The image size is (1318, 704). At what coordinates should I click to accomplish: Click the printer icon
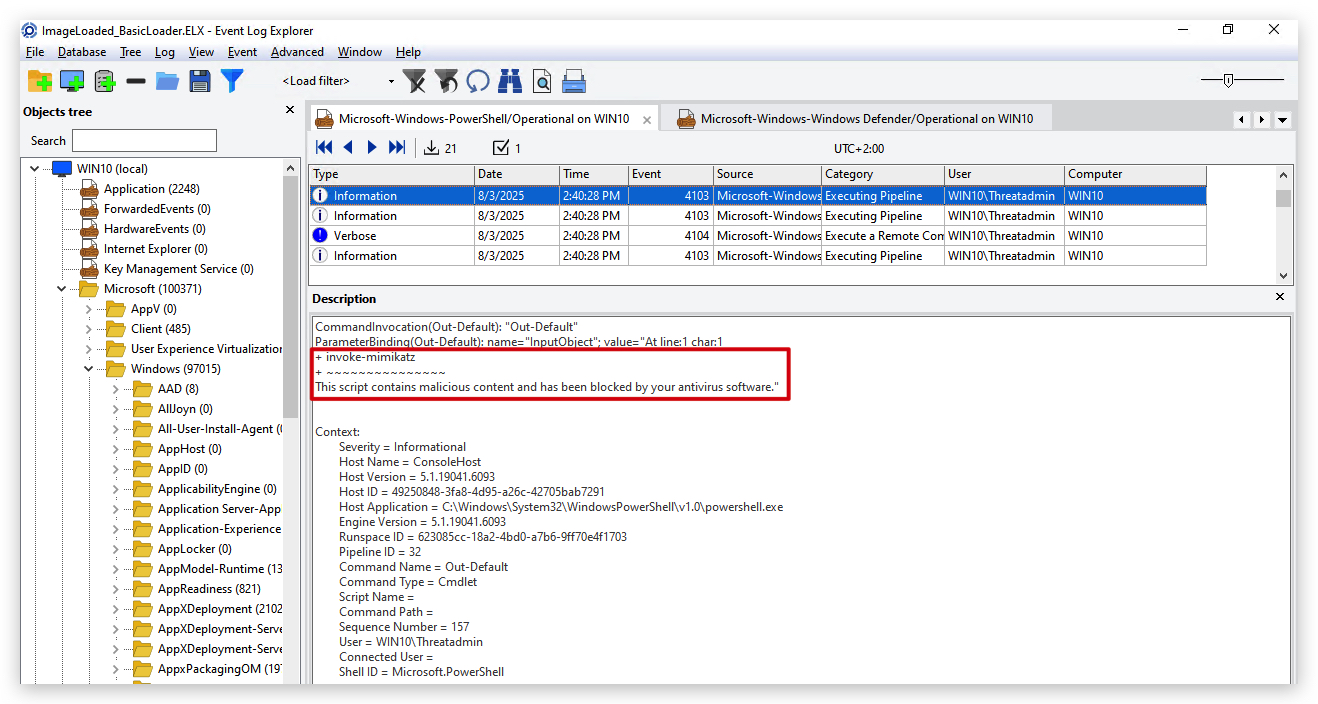tap(574, 81)
